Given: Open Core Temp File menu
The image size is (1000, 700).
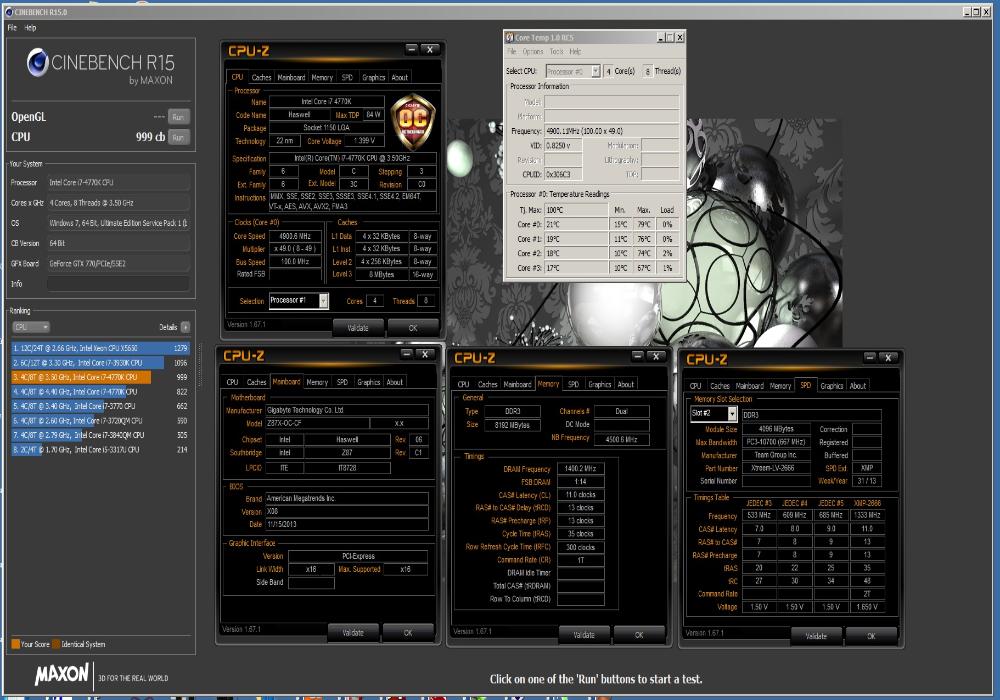Looking at the screenshot, I should 511,52.
